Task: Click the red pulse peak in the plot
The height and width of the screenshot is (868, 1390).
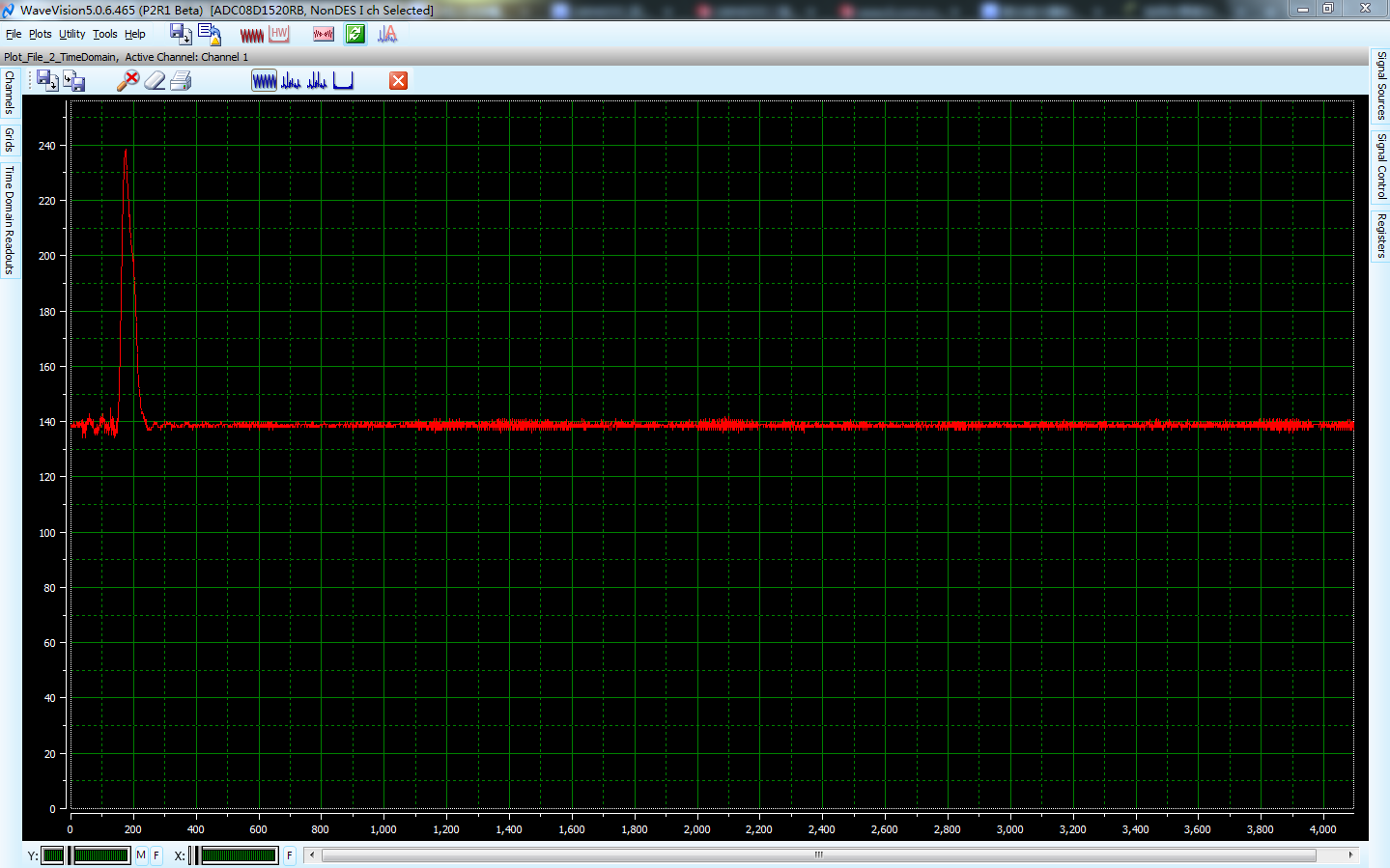Action: click(x=126, y=152)
